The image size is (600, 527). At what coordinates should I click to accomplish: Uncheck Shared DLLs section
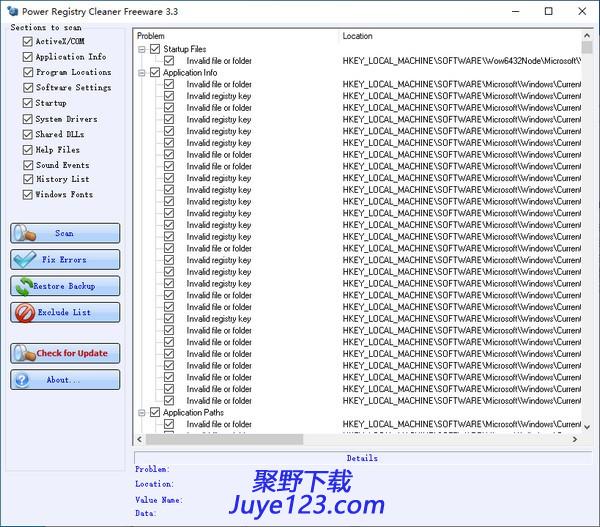tap(28, 134)
